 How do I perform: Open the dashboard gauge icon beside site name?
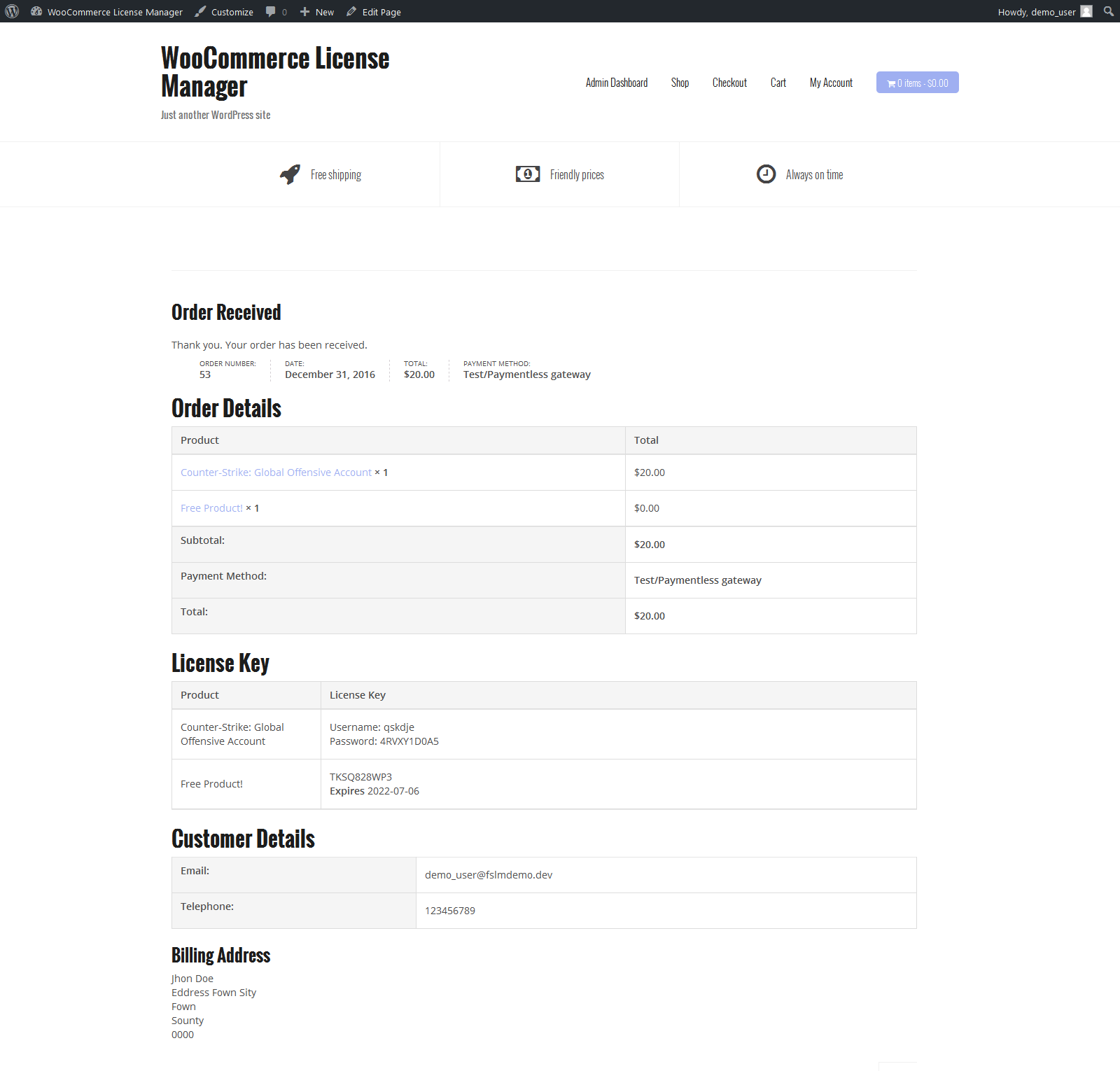coord(36,11)
